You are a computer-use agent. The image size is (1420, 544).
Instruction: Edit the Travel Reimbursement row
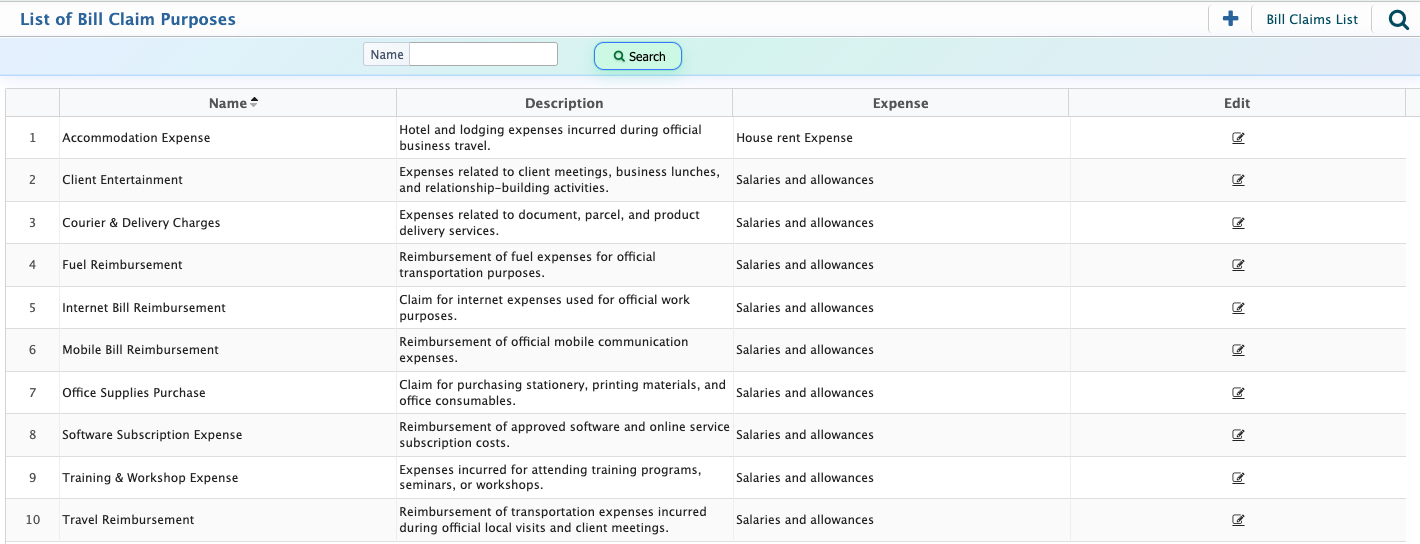tap(1238, 520)
